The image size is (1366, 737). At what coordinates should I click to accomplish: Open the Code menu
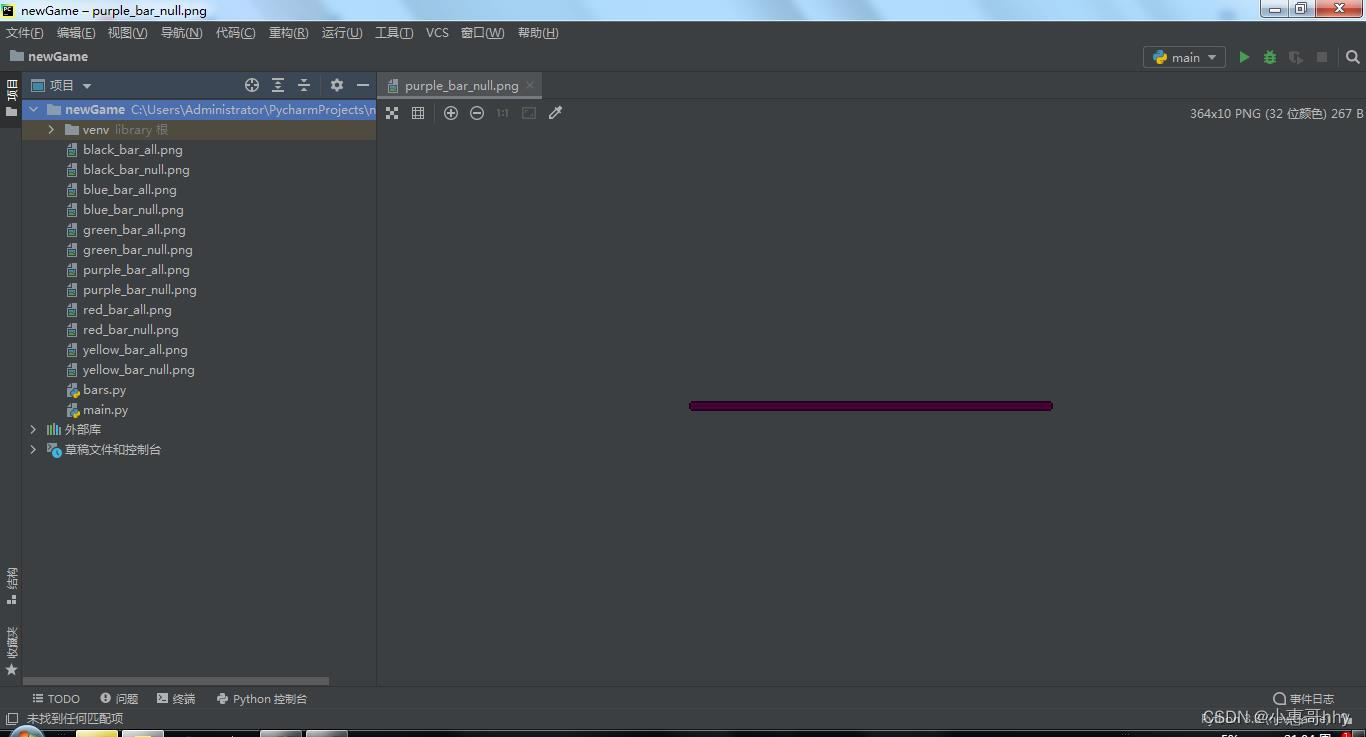point(236,33)
